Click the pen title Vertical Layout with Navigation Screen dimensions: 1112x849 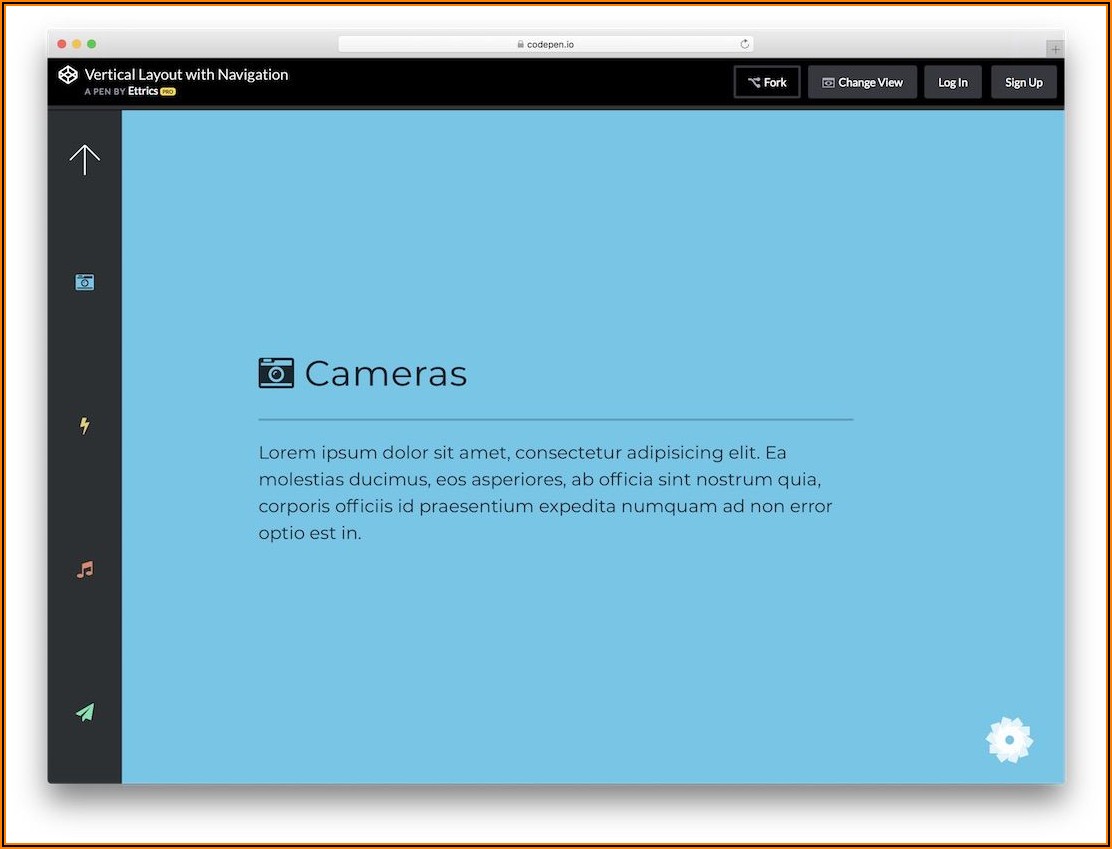pyautogui.click(x=186, y=74)
